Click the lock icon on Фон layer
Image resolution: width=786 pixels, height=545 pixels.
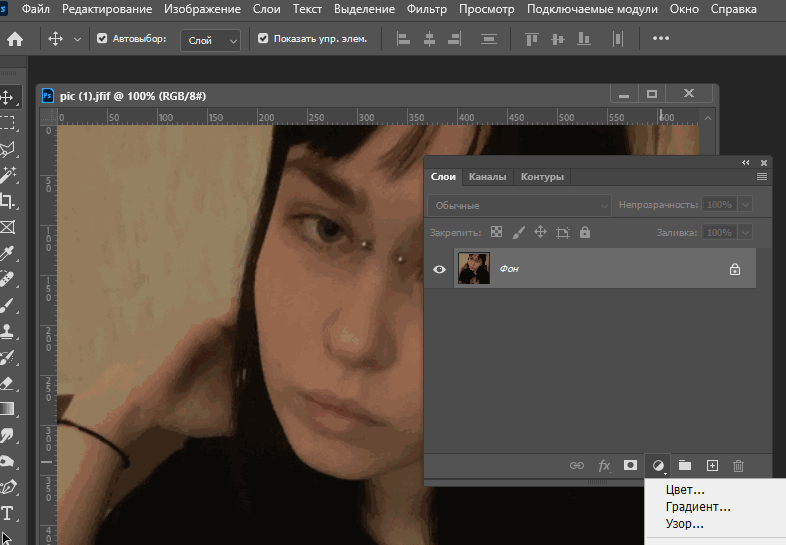pyautogui.click(x=734, y=269)
